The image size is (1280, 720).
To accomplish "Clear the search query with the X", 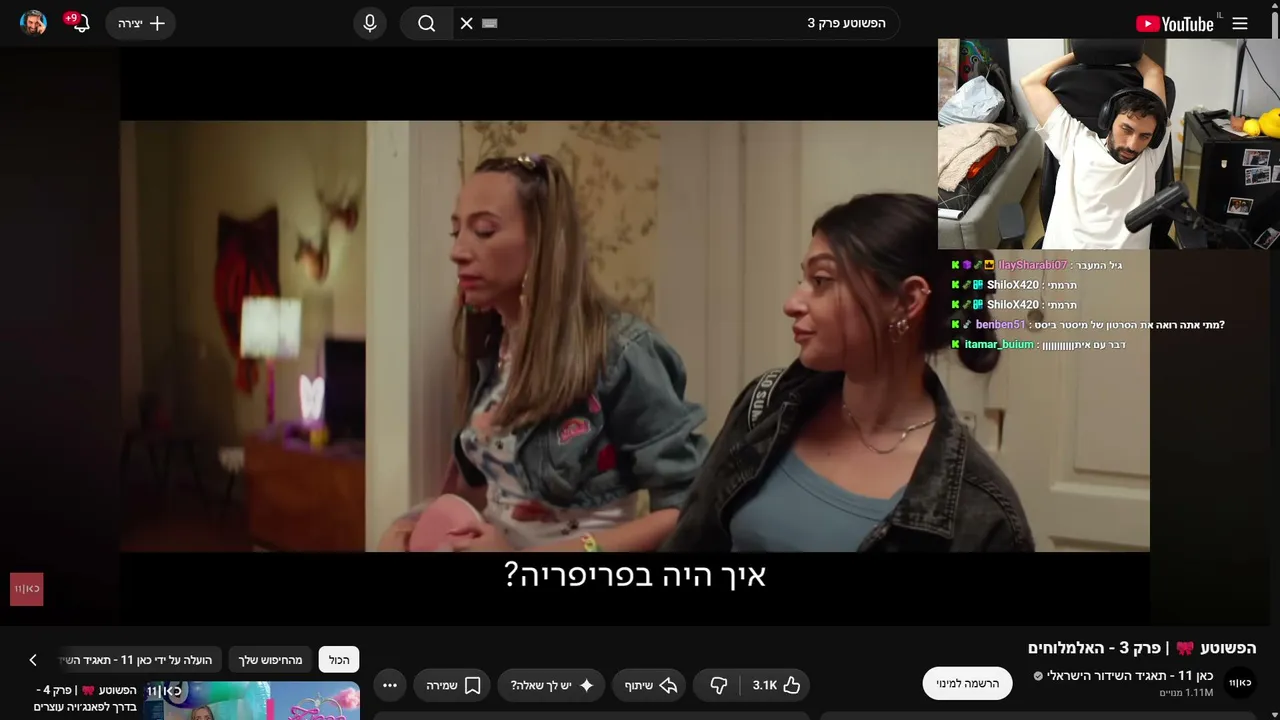I will pos(466,23).
